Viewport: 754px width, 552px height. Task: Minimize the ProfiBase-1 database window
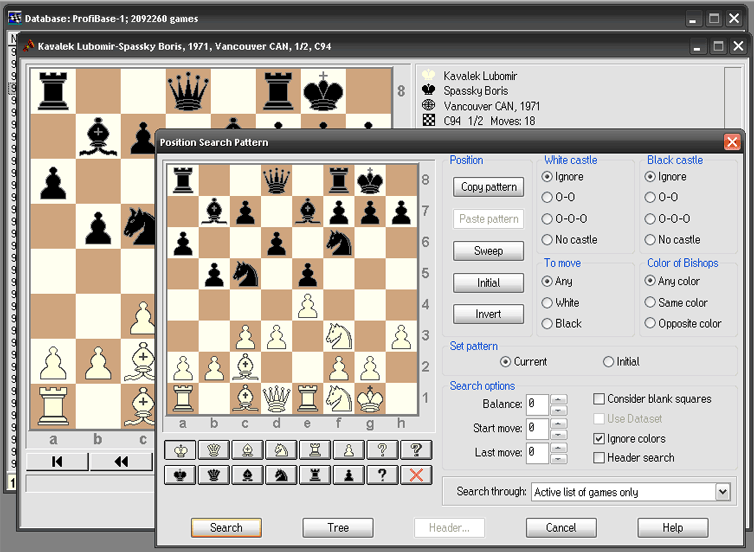(692, 19)
